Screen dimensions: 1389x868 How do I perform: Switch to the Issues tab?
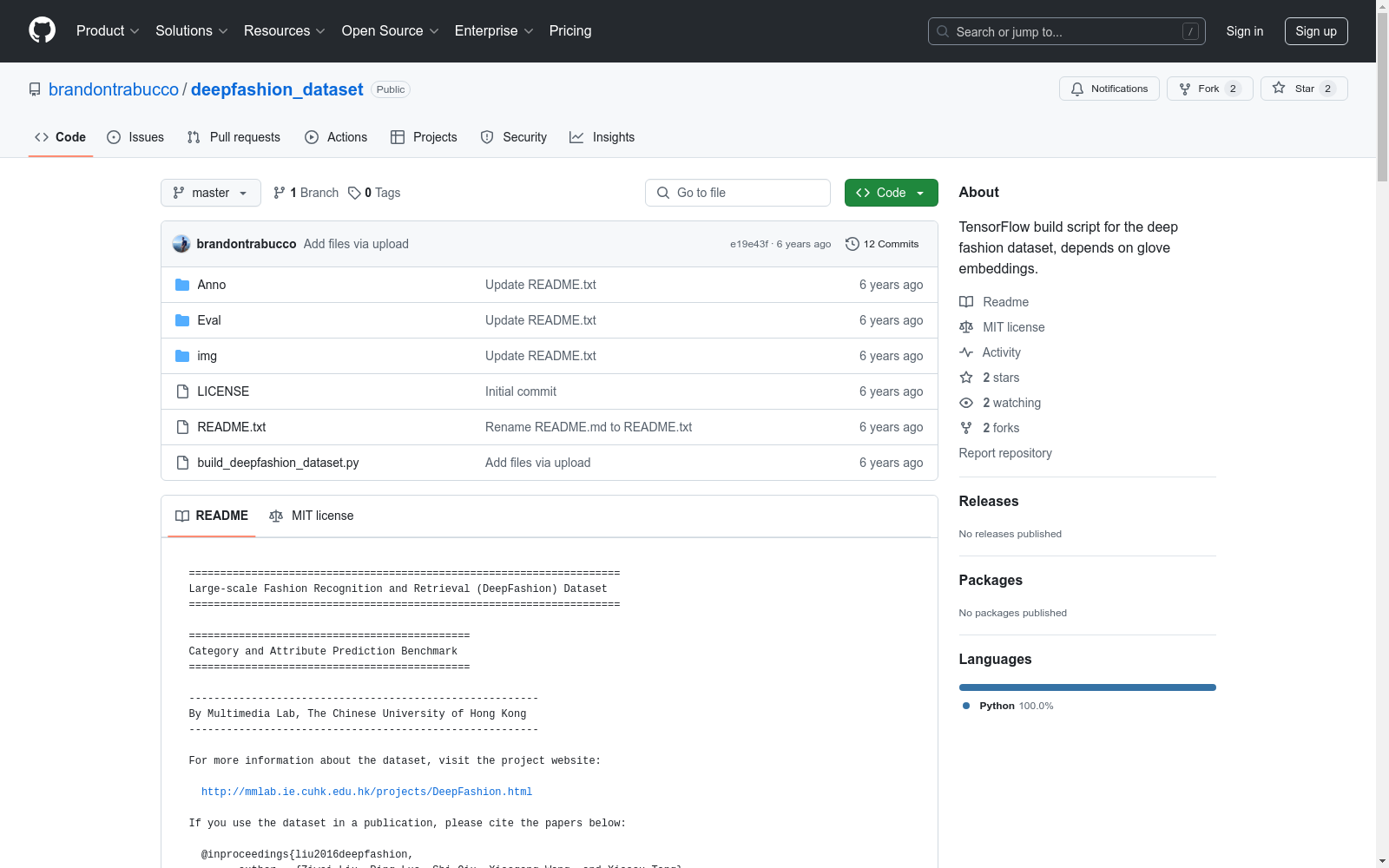click(135, 137)
